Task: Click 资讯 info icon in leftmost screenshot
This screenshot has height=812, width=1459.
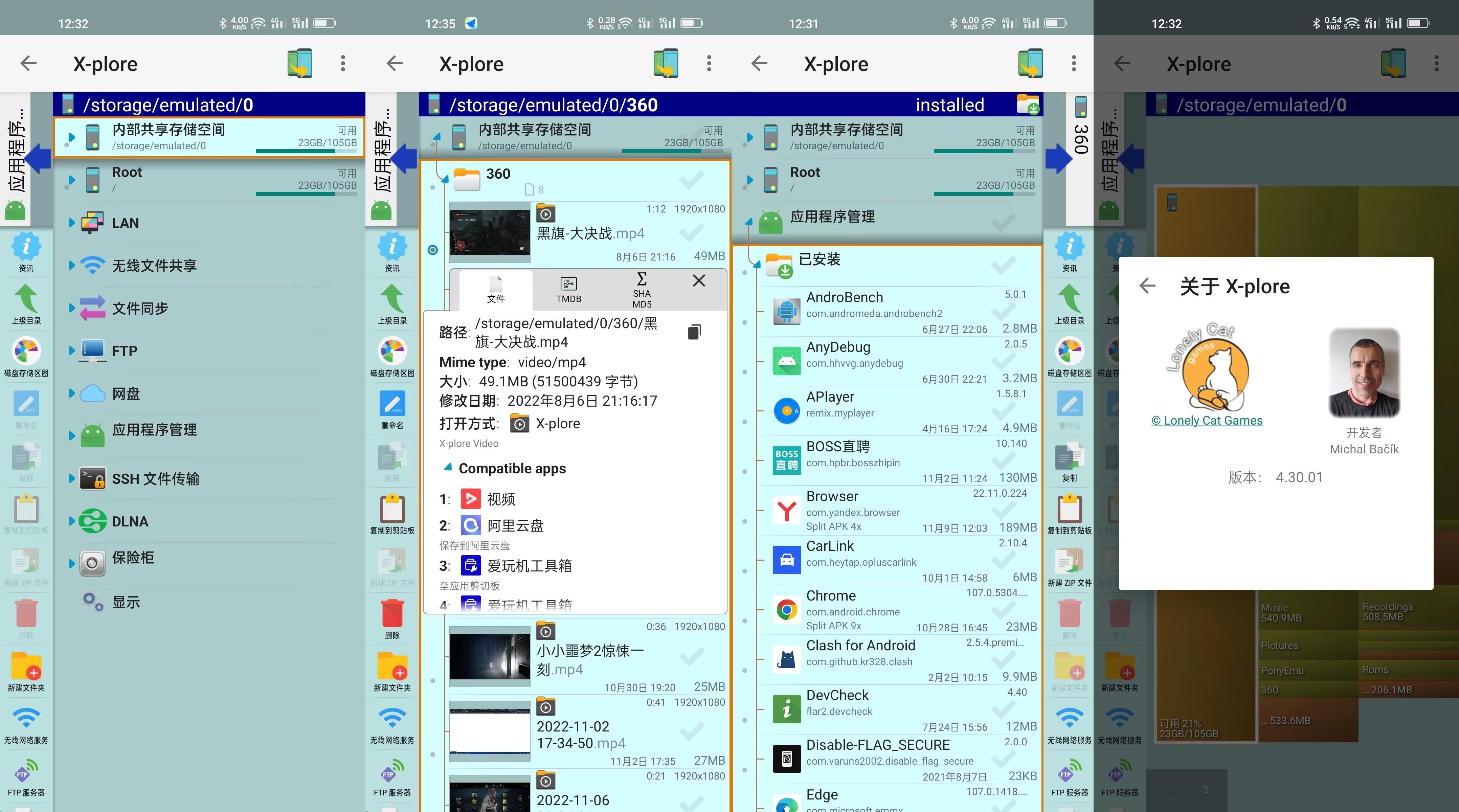Action: coord(26,252)
